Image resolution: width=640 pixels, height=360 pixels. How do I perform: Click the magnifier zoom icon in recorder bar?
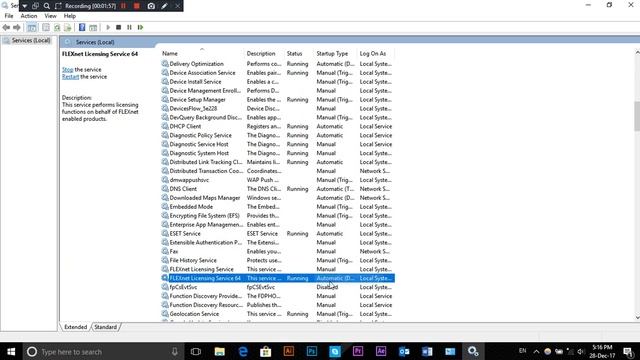pos(47,6)
